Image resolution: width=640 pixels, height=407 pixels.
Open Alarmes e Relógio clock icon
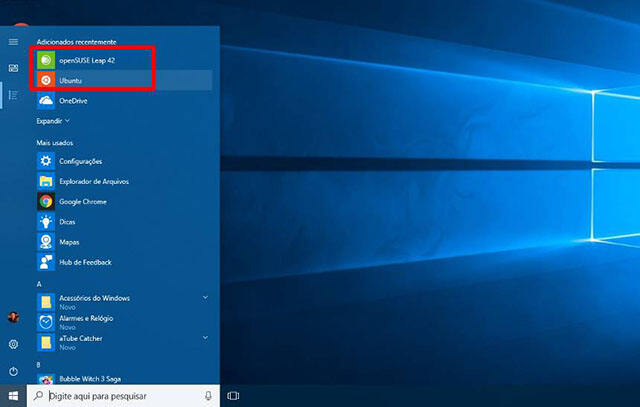tap(46, 322)
